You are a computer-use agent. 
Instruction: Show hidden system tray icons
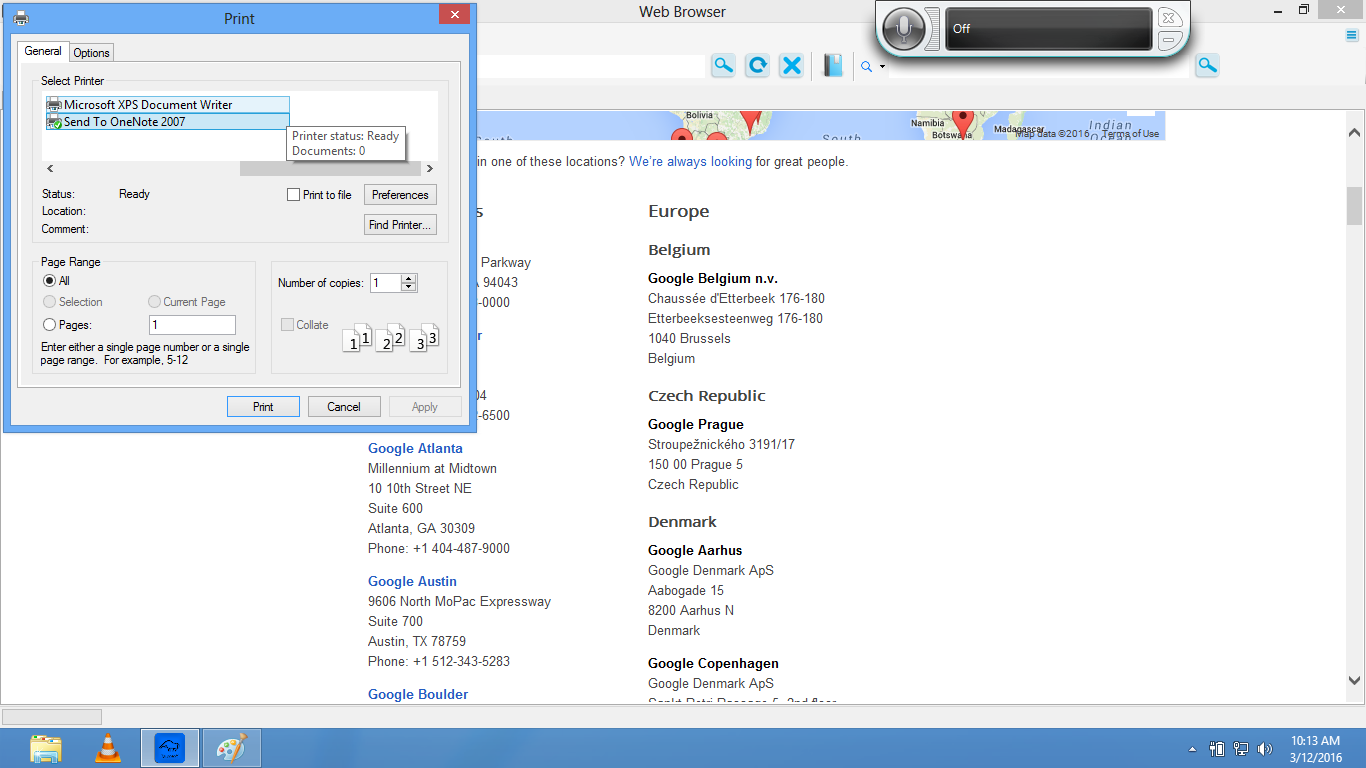[1192, 749]
